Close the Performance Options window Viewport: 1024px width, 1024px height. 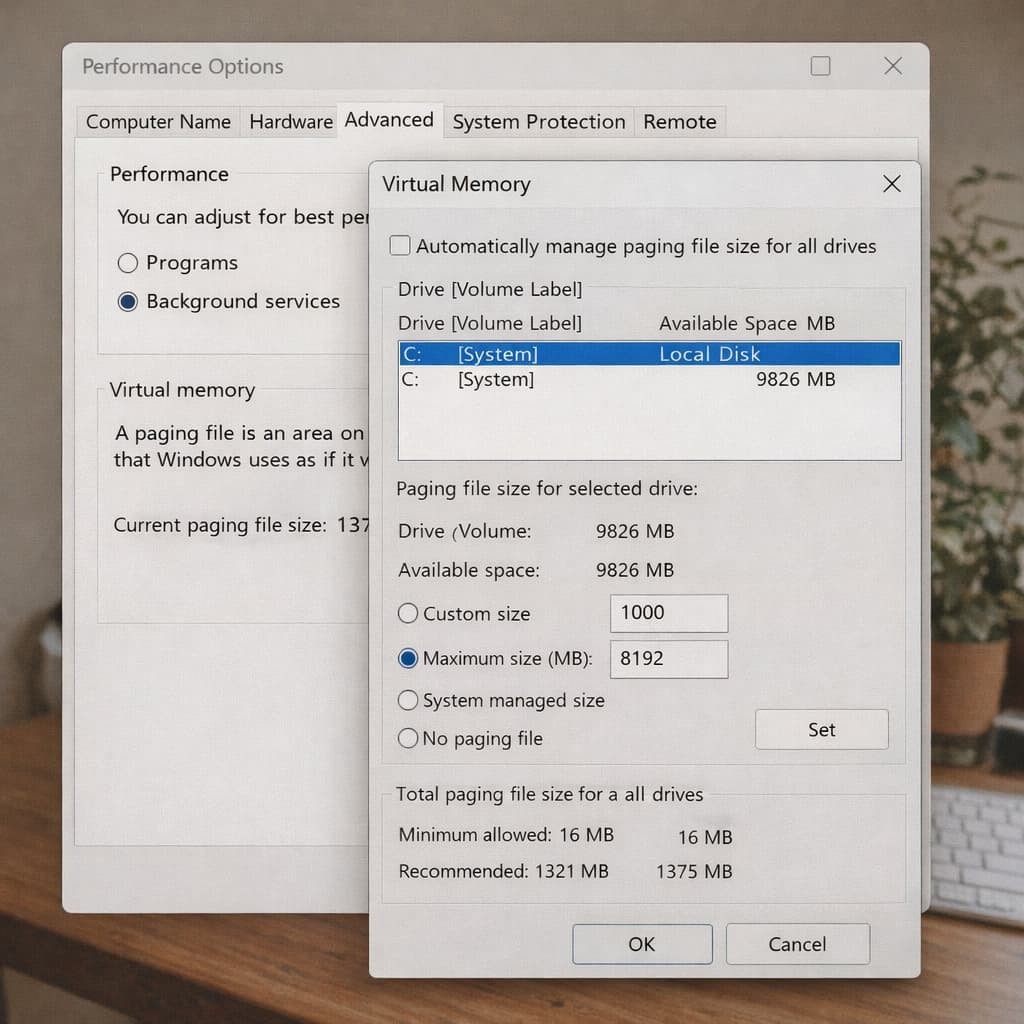893,66
